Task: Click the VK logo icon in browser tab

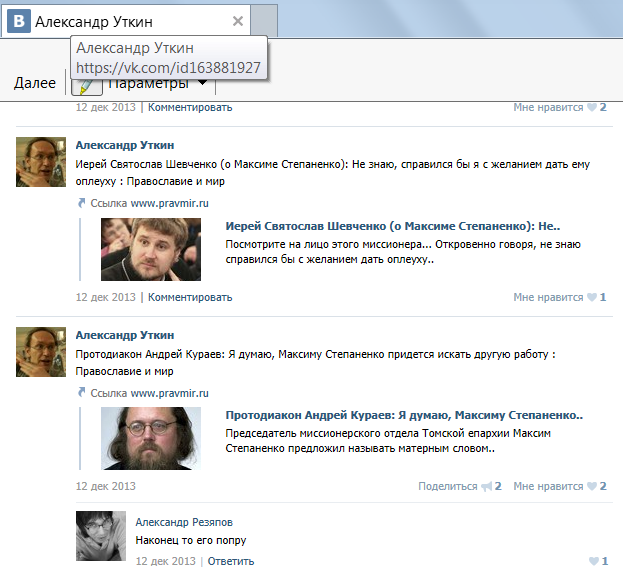Action: click(x=19, y=21)
